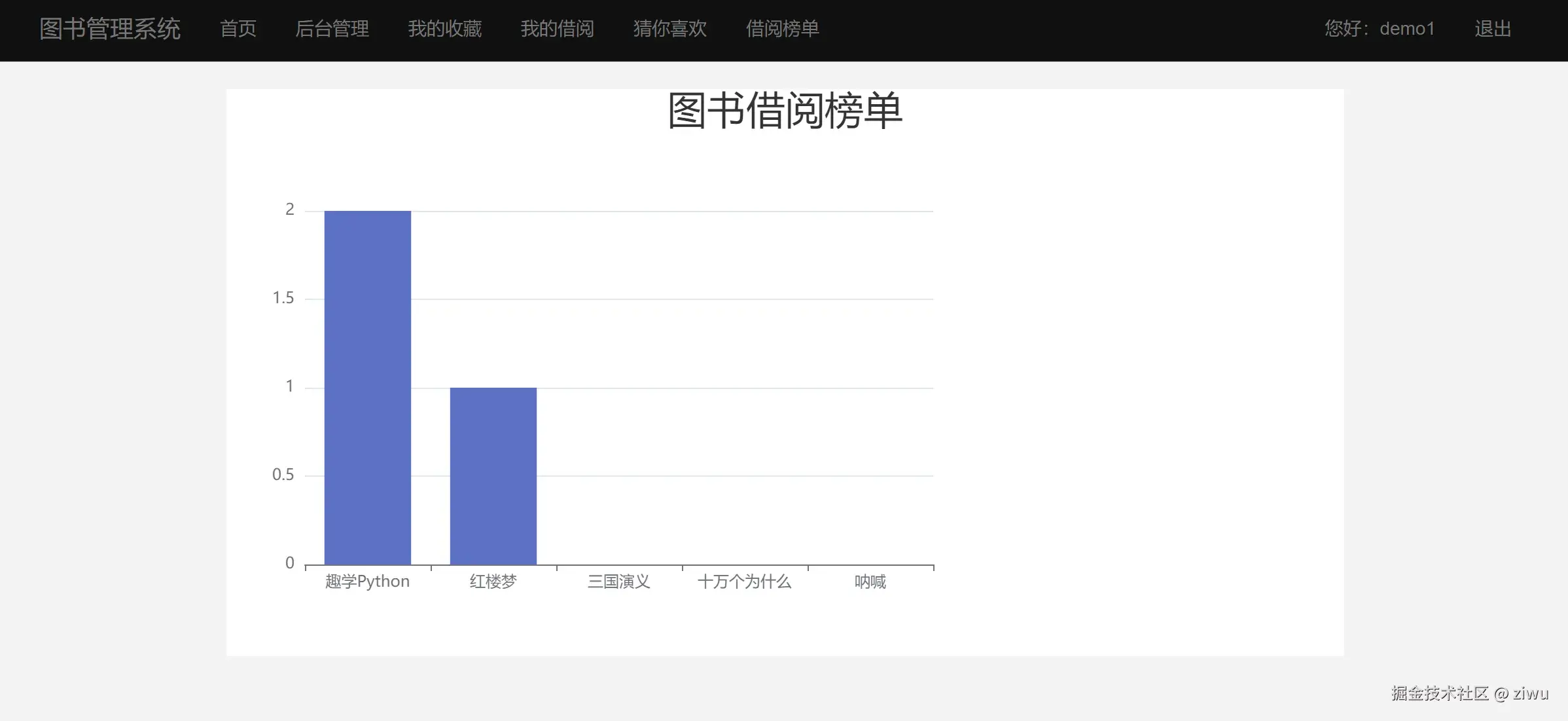Screen dimensions: 1568x721
Task: Open 我的收藏 page
Action: point(444,29)
